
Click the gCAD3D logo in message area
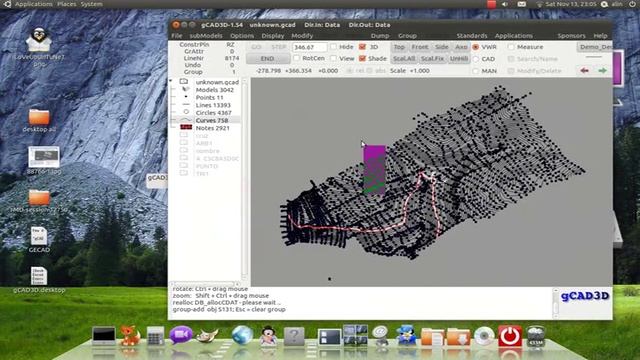[585, 296]
